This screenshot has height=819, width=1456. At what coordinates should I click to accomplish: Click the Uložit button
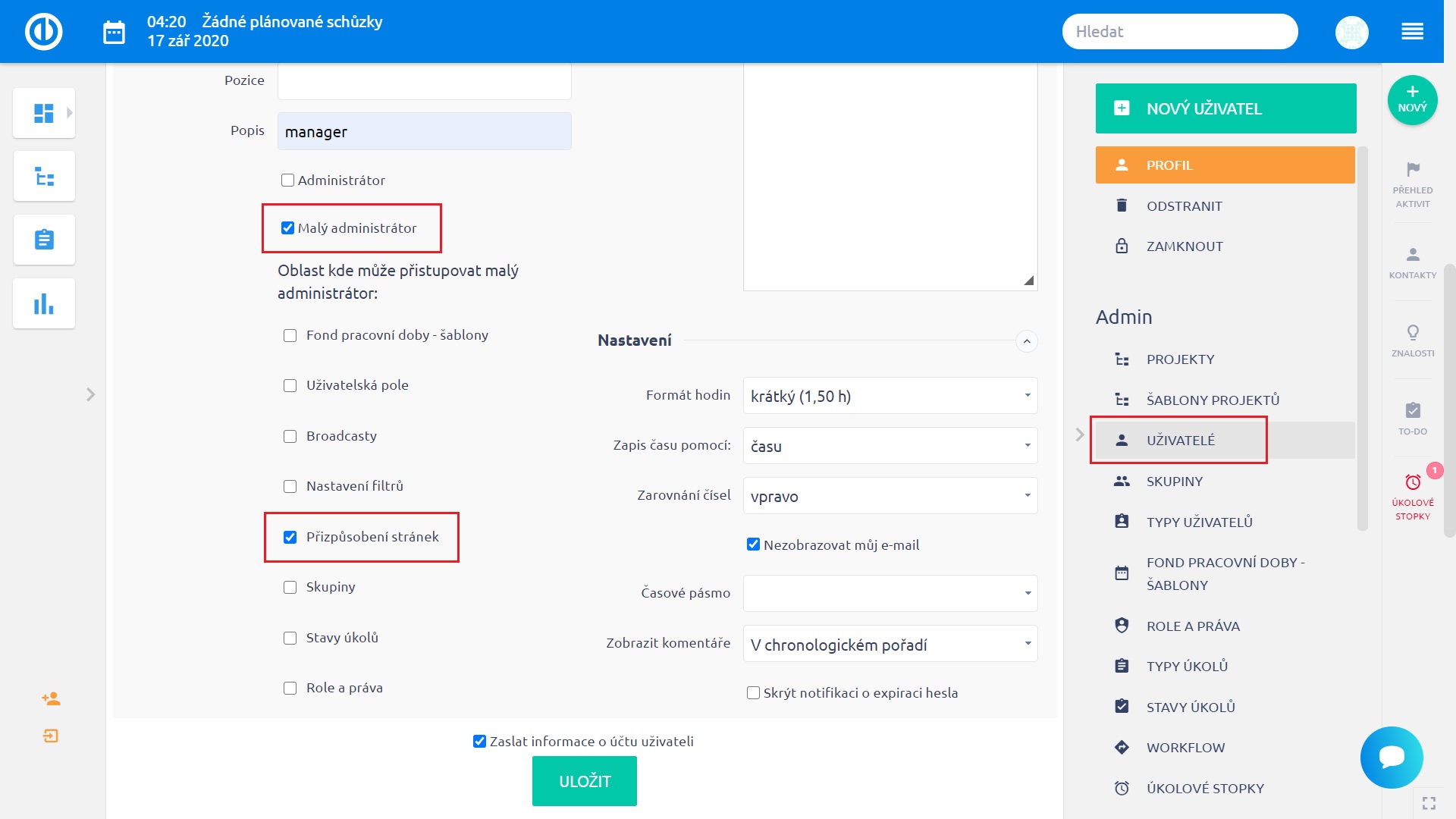(584, 781)
